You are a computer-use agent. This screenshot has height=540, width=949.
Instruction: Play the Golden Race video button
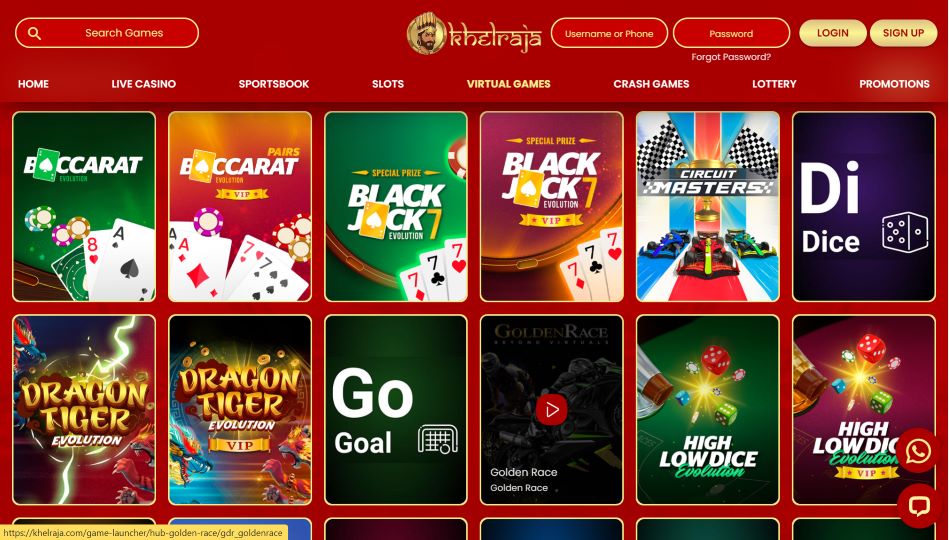[551, 410]
